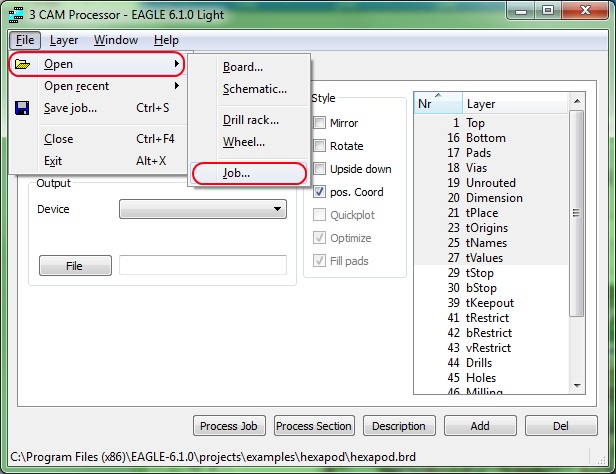Select layer 45 Holes
Viewport: 616px width, 474px height.
pos(491,377)
